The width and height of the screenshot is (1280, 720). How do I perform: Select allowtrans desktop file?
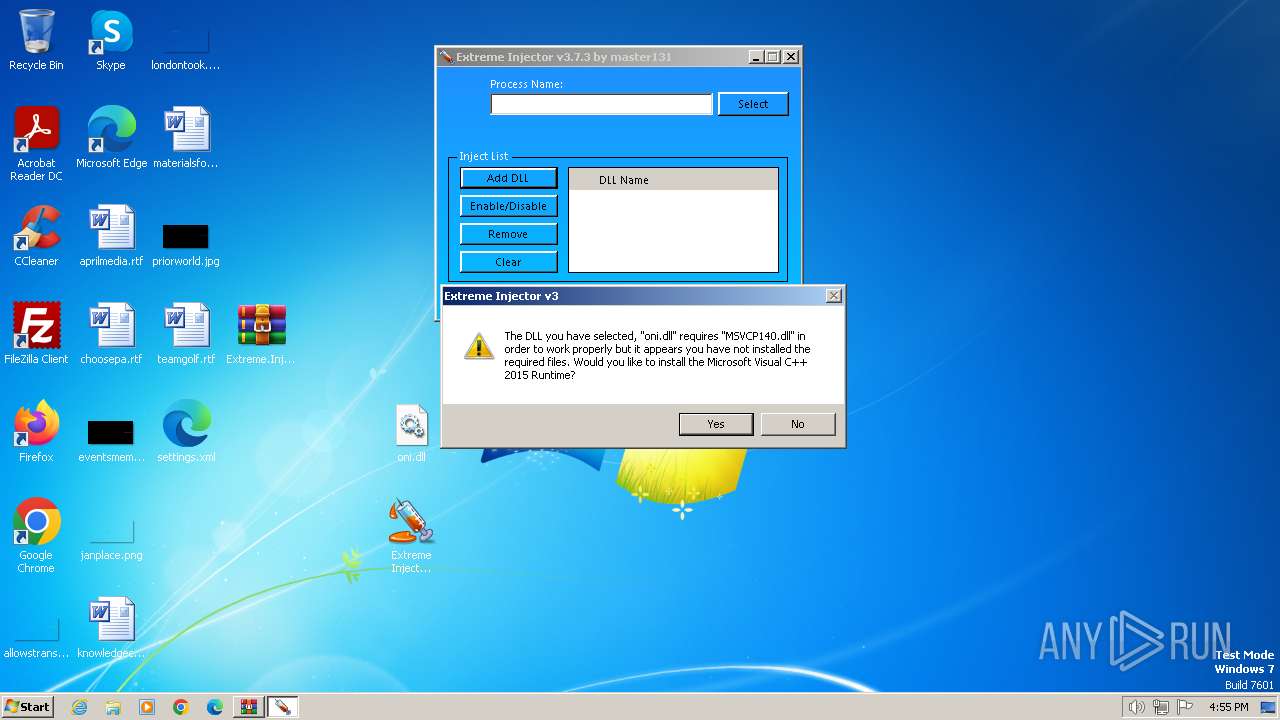(36, 638)
